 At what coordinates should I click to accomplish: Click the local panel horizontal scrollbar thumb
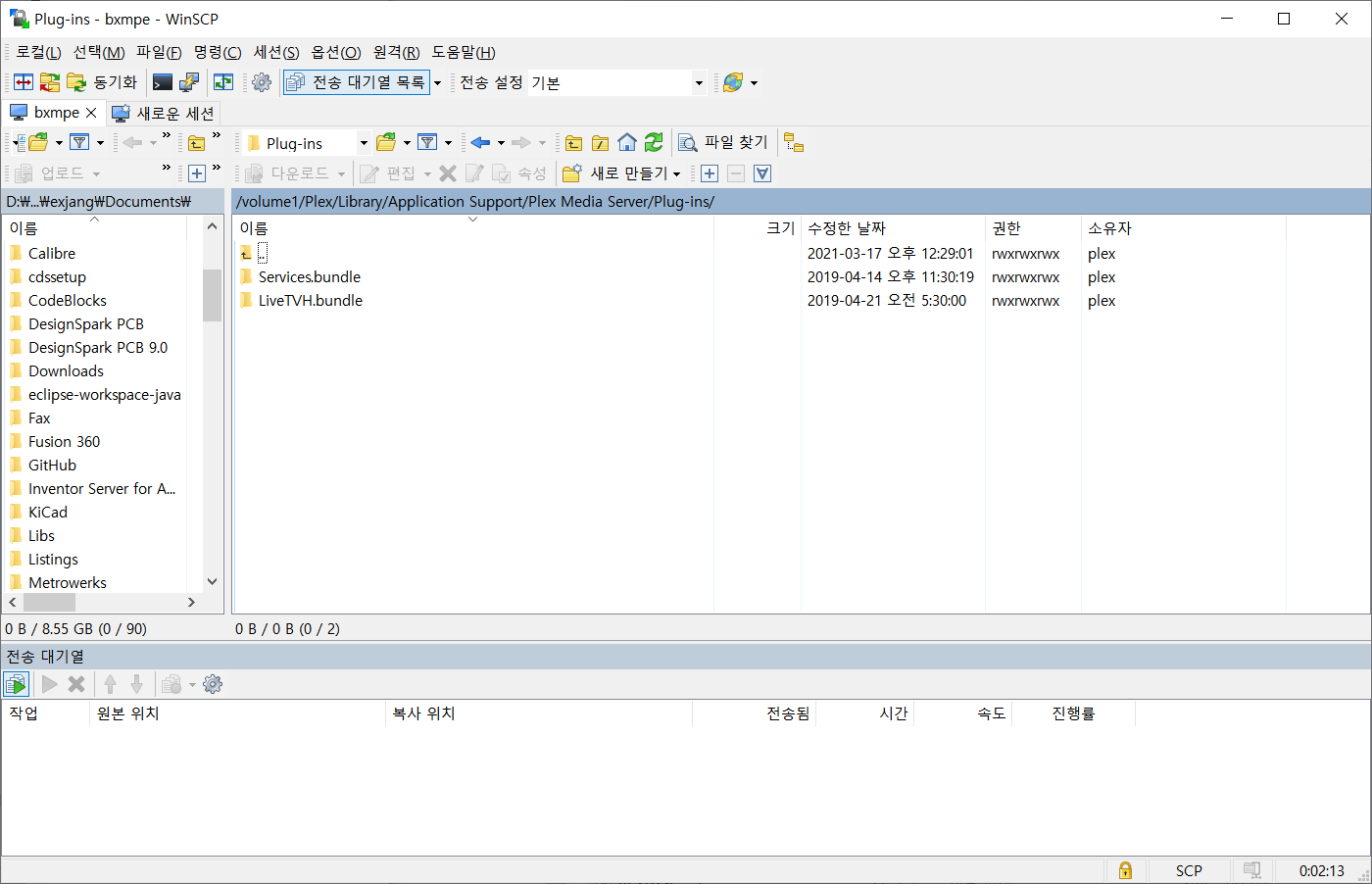point(50,602)
